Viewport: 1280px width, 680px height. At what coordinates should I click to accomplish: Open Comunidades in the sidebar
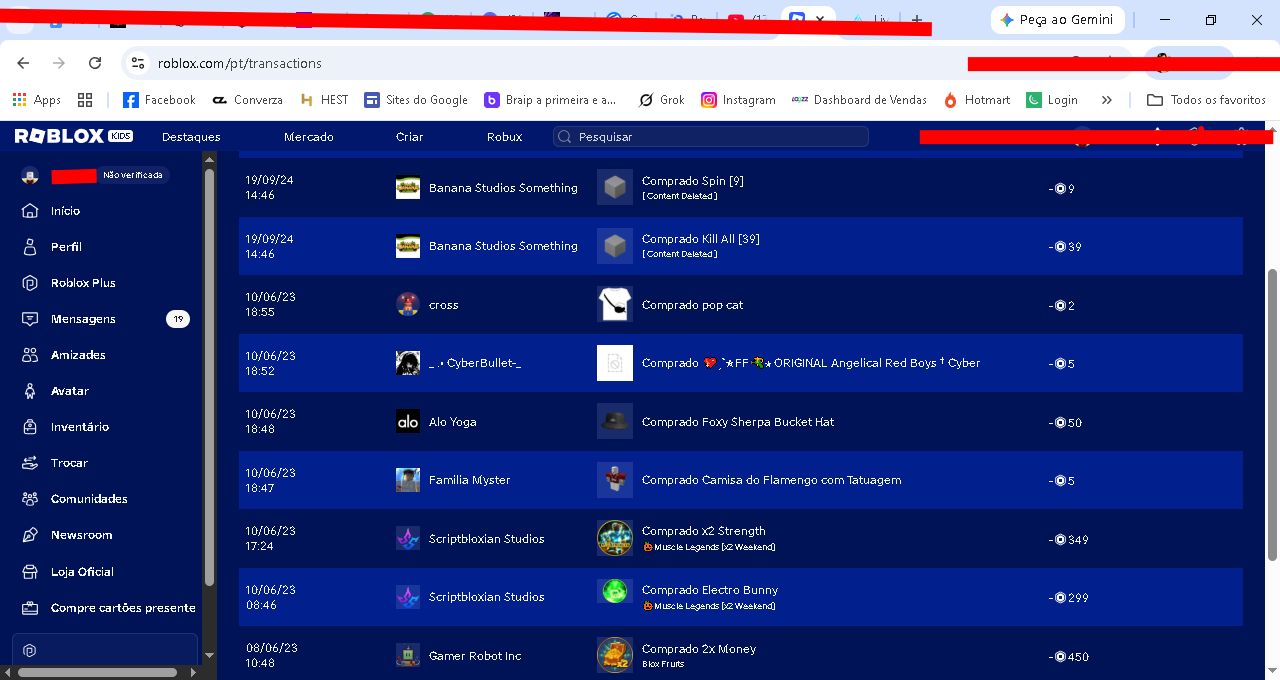tap(89, 499)
